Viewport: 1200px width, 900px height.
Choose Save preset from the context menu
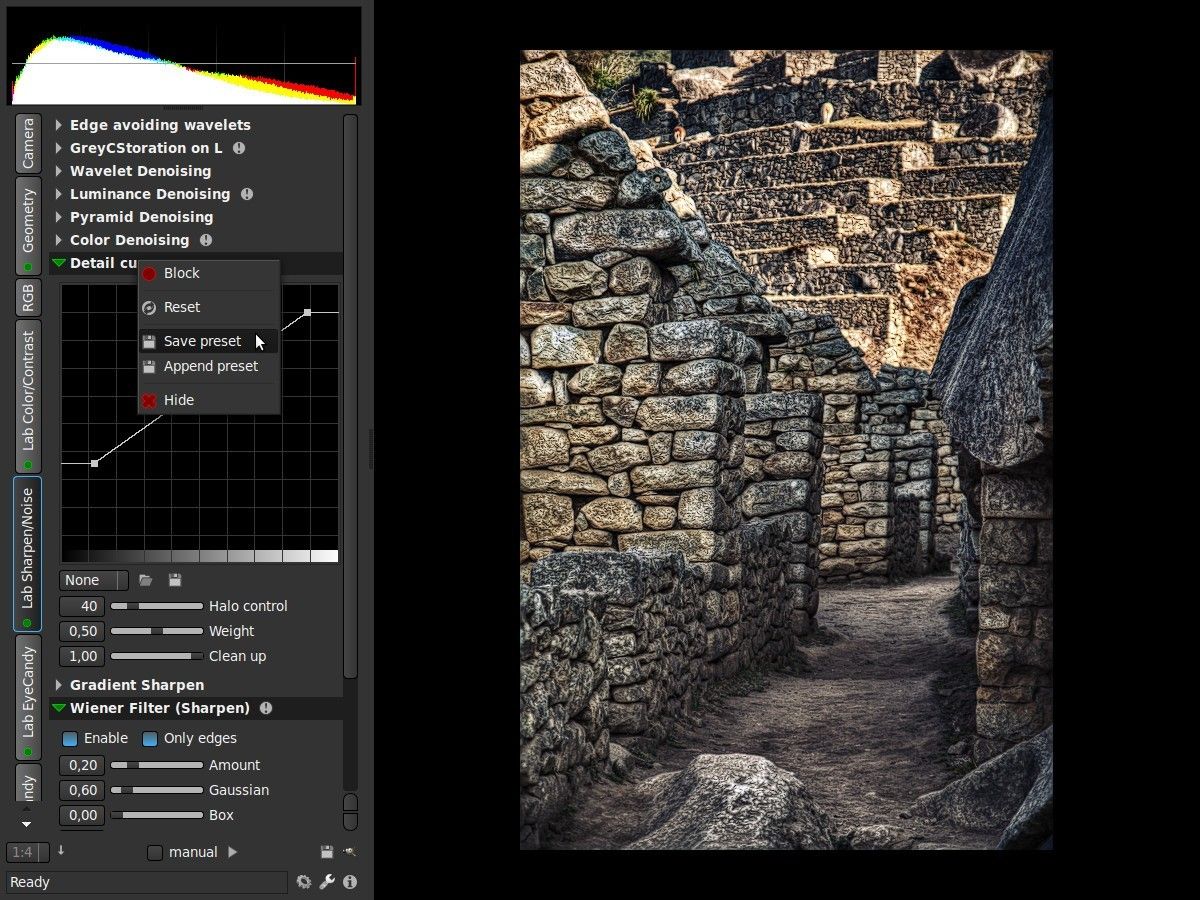click(202, 340)
